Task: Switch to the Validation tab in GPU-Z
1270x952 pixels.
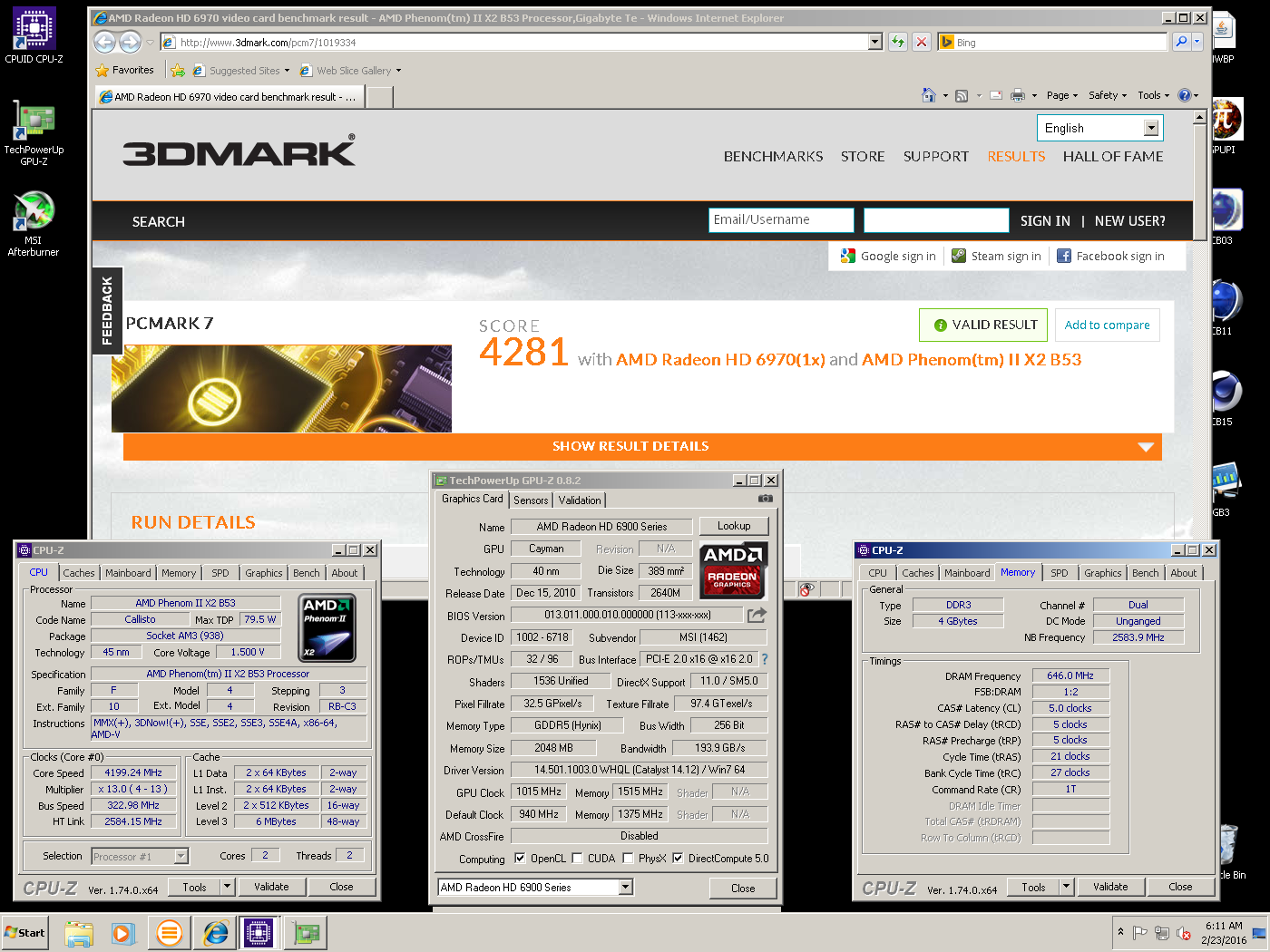Action: (x=580, y=500)
